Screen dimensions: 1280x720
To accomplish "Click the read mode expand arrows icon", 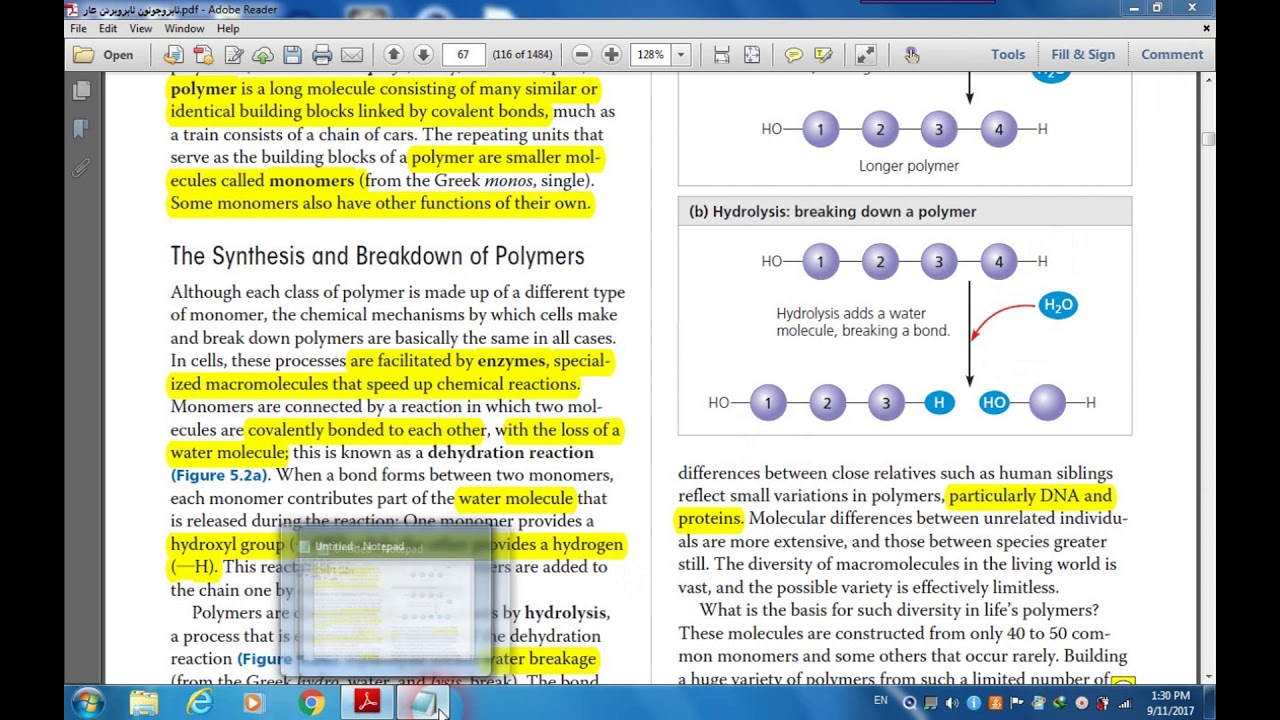I will pos(866,55).
